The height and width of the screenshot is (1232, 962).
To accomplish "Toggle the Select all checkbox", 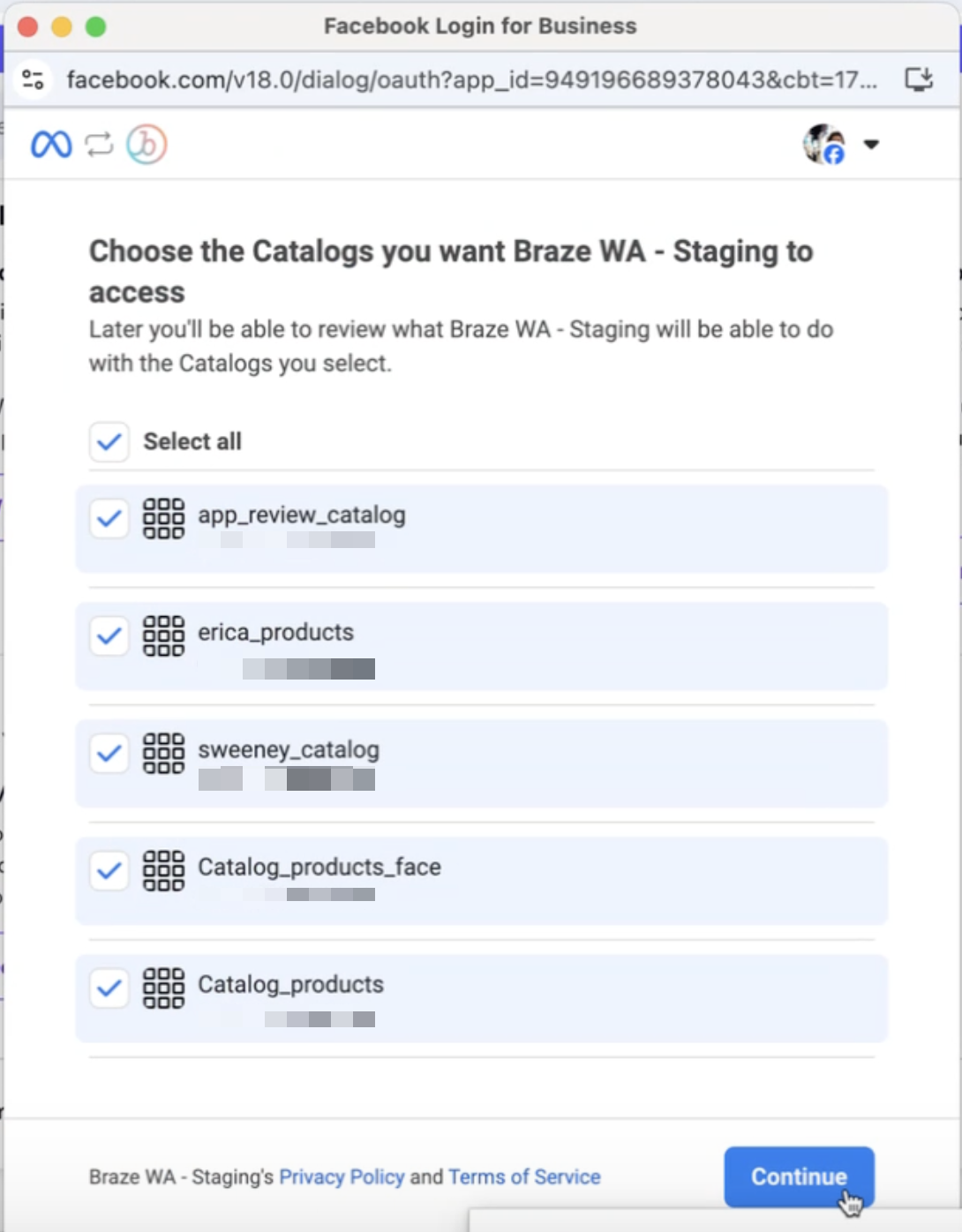I will click(x=109, y=441).
